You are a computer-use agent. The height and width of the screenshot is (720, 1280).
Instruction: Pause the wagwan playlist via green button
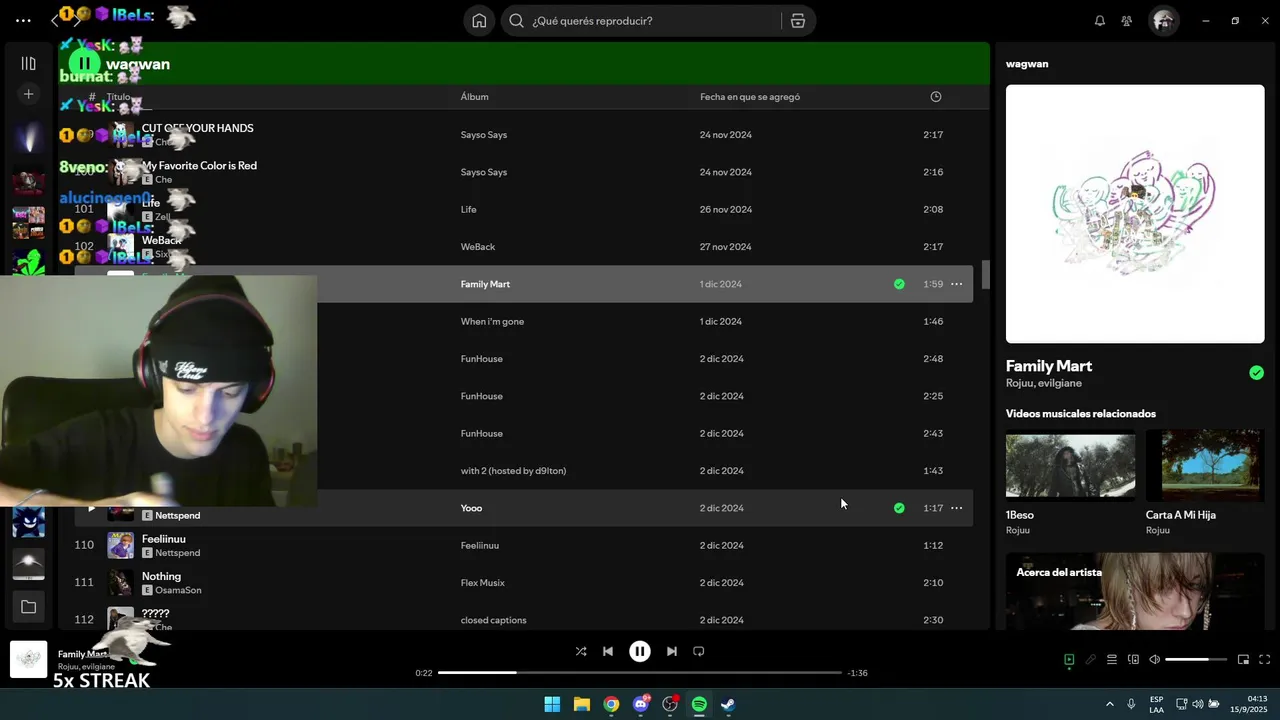[x=84, y=64]
